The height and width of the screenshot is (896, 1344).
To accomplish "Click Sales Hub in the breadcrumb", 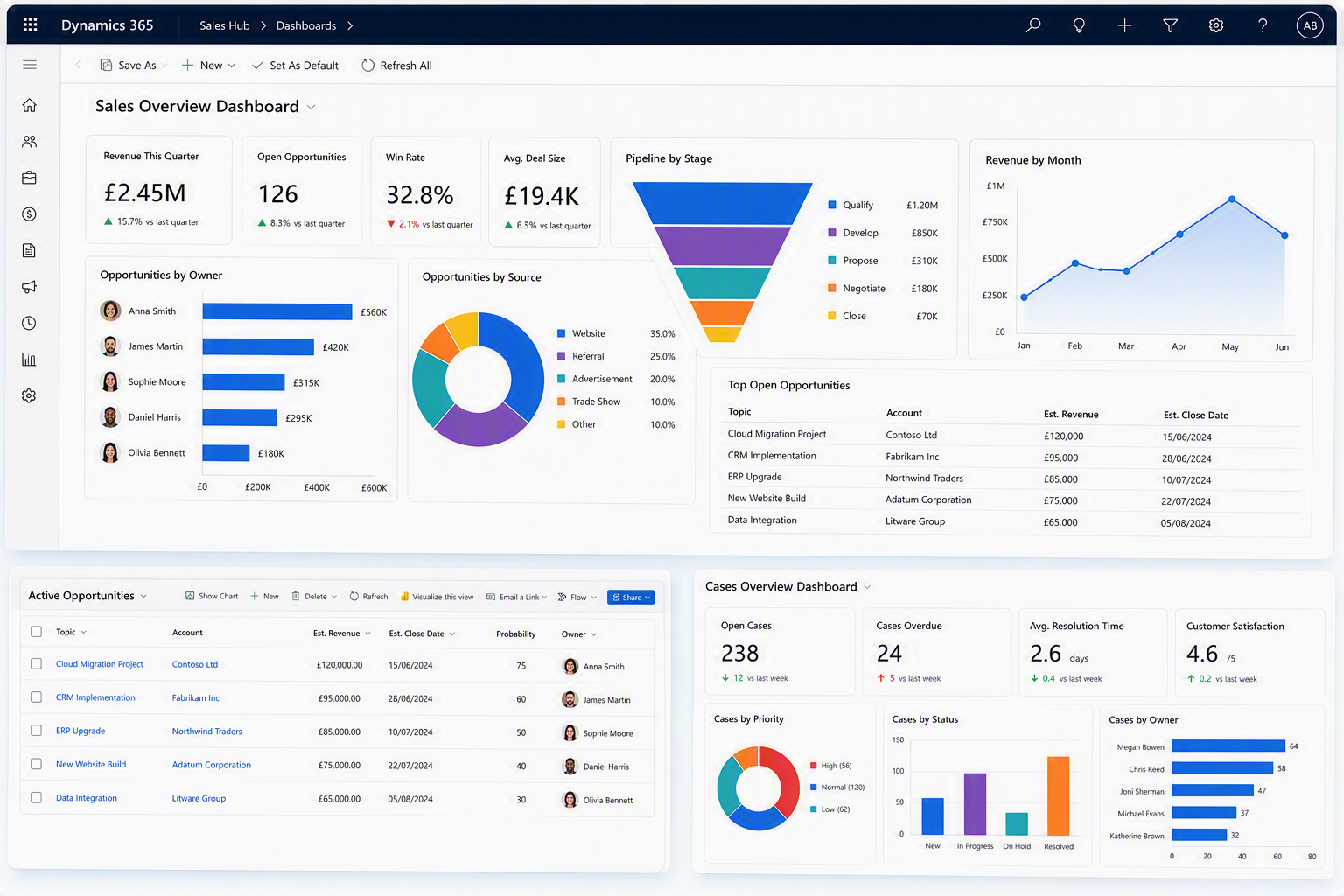I will pos(224,25).
